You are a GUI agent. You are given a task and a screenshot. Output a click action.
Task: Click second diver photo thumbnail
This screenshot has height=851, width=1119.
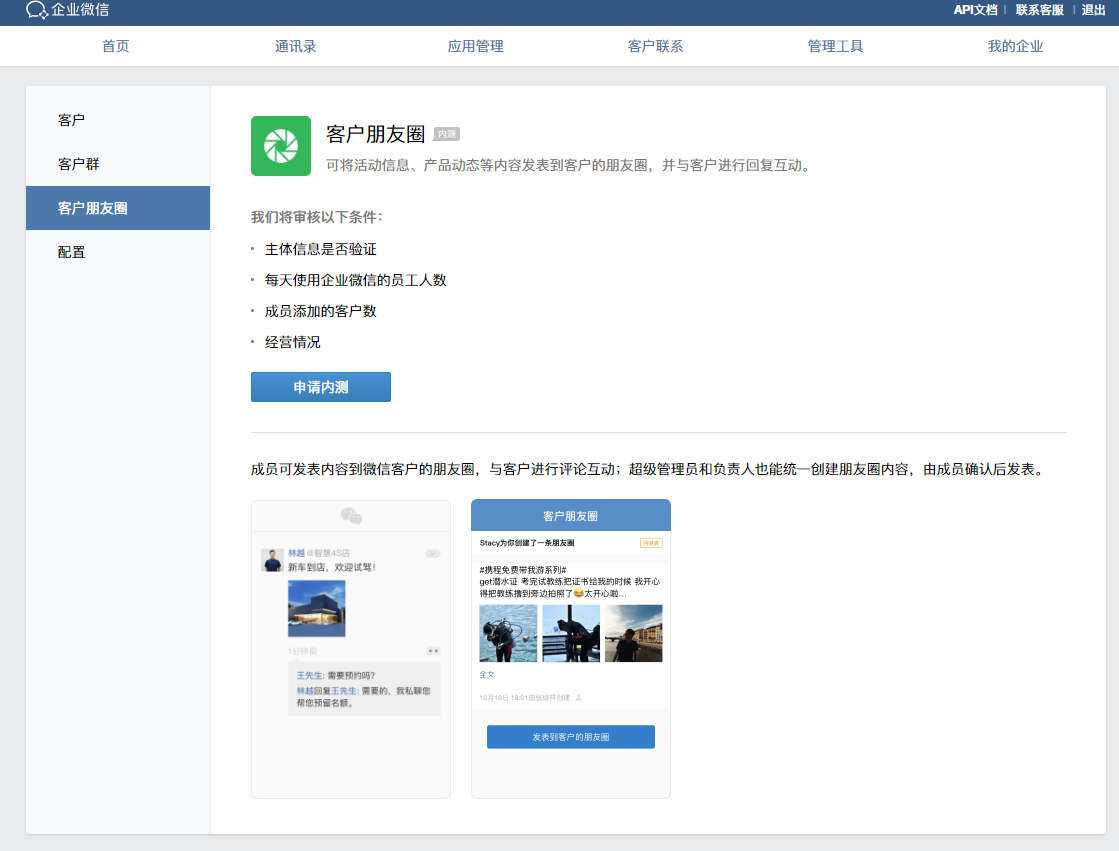click(571, 633)
